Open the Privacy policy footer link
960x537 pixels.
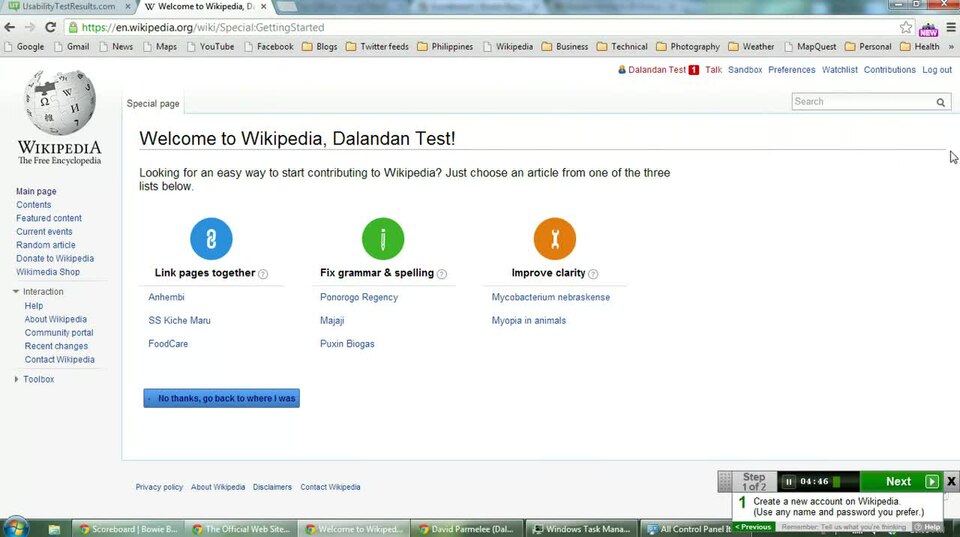coord(159,487)
